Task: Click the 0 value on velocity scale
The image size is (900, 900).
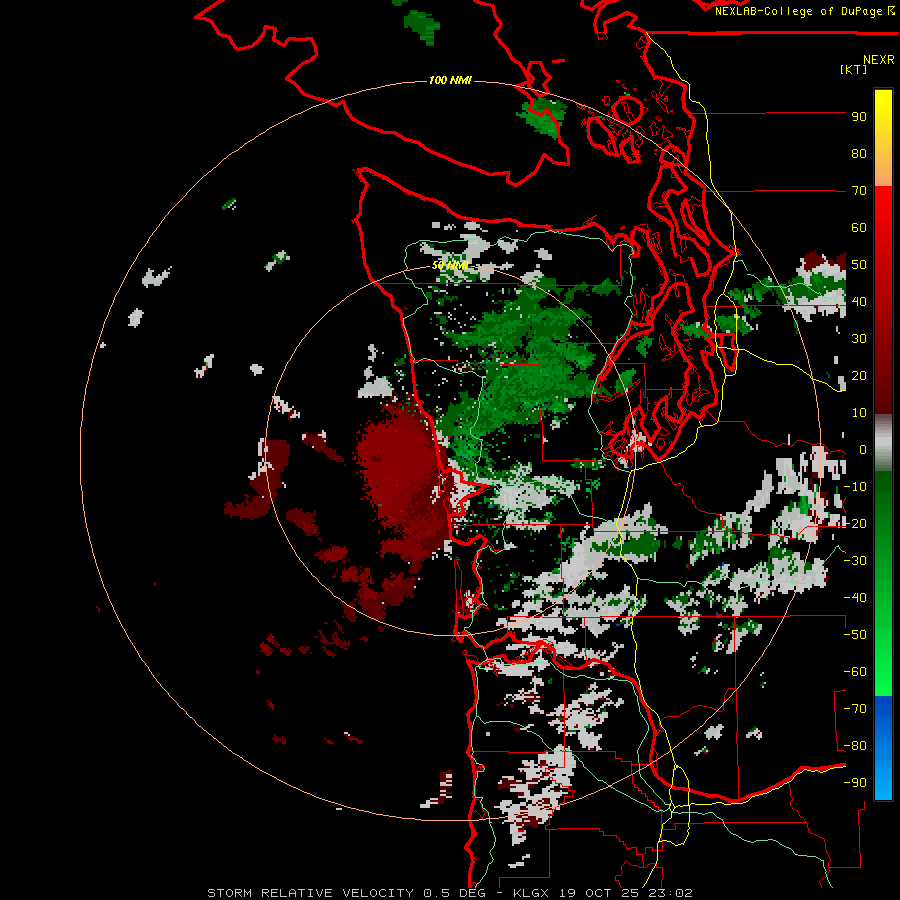Action: [863, 450]
